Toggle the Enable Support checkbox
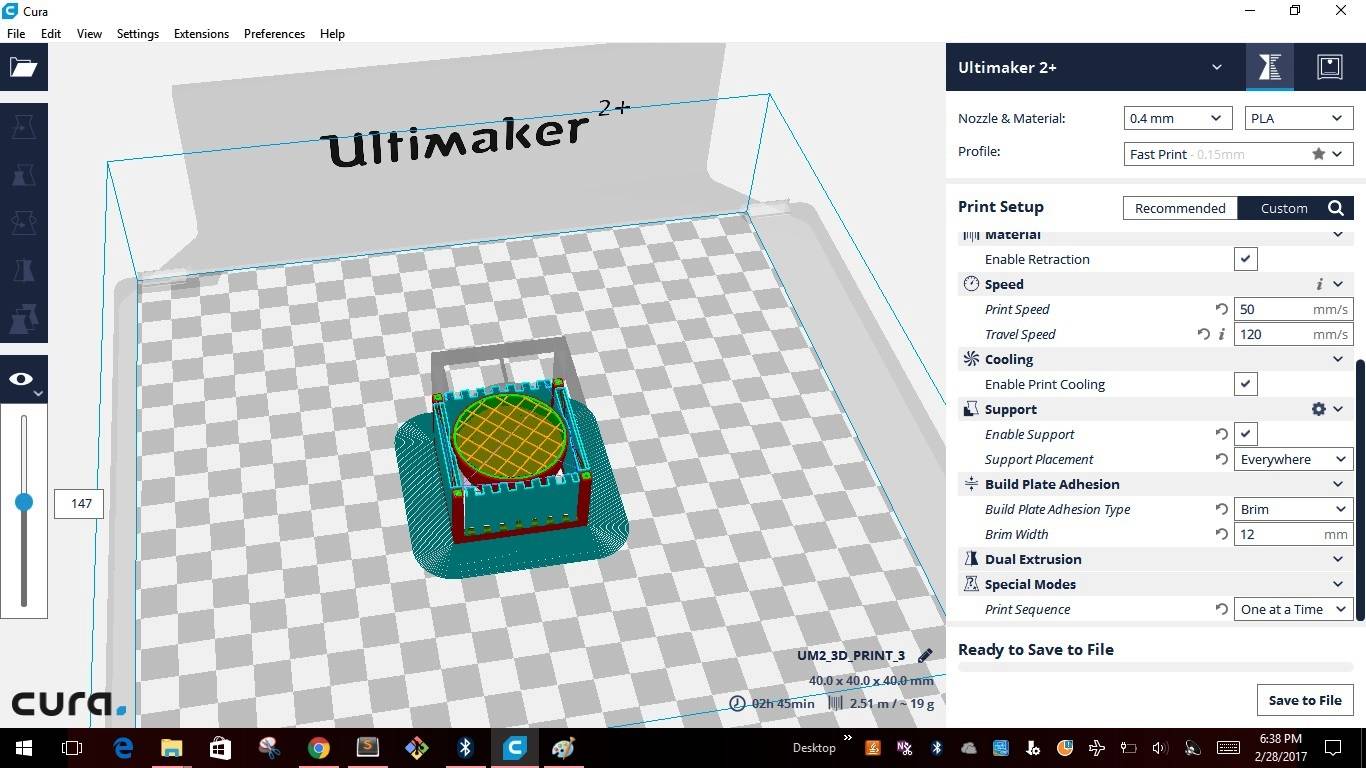The height and width of the screenshot is (768, 1366). pyautogui.click(x=1245, y=434)
